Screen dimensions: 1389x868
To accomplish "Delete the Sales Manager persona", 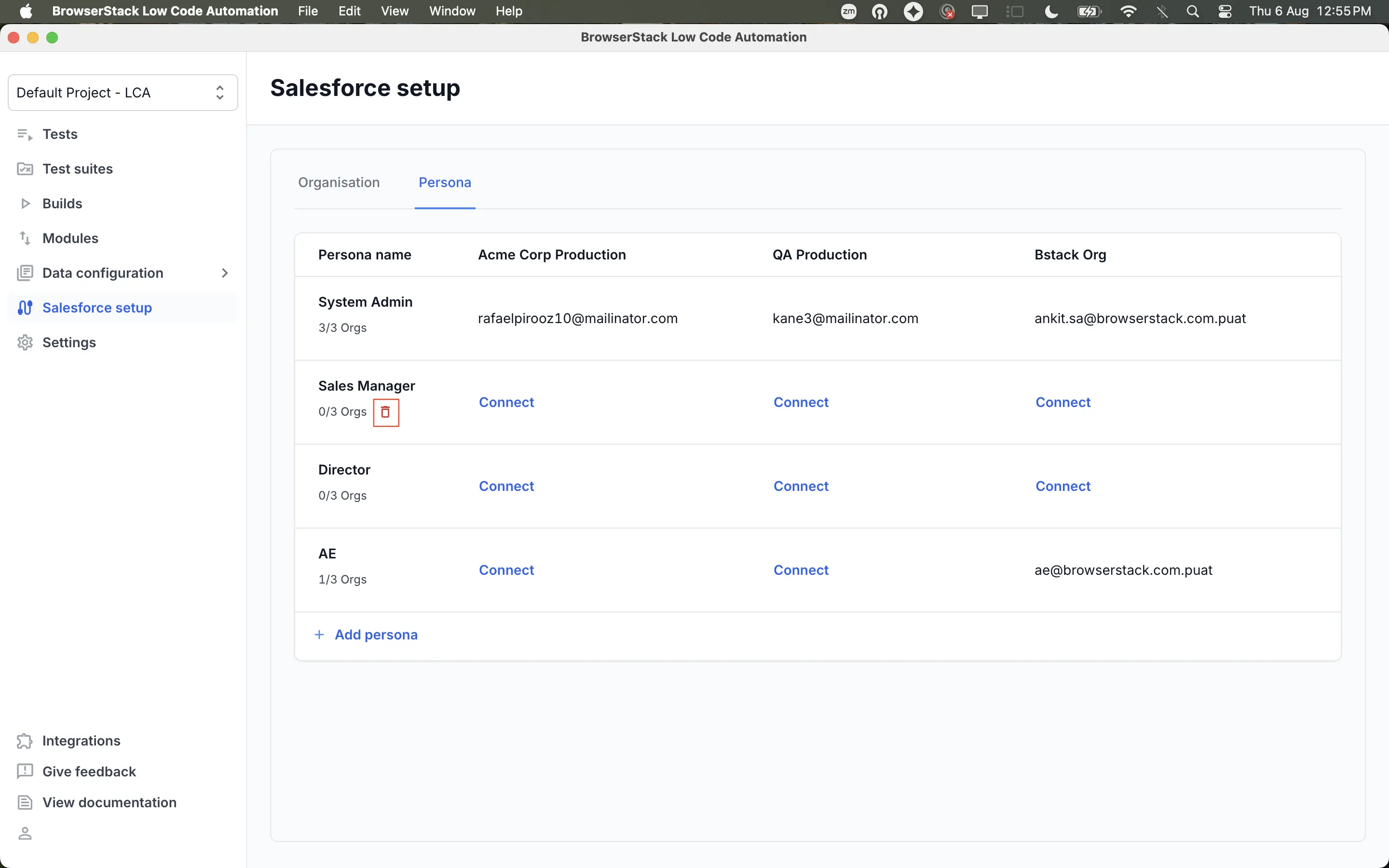I will click(386, 412).
